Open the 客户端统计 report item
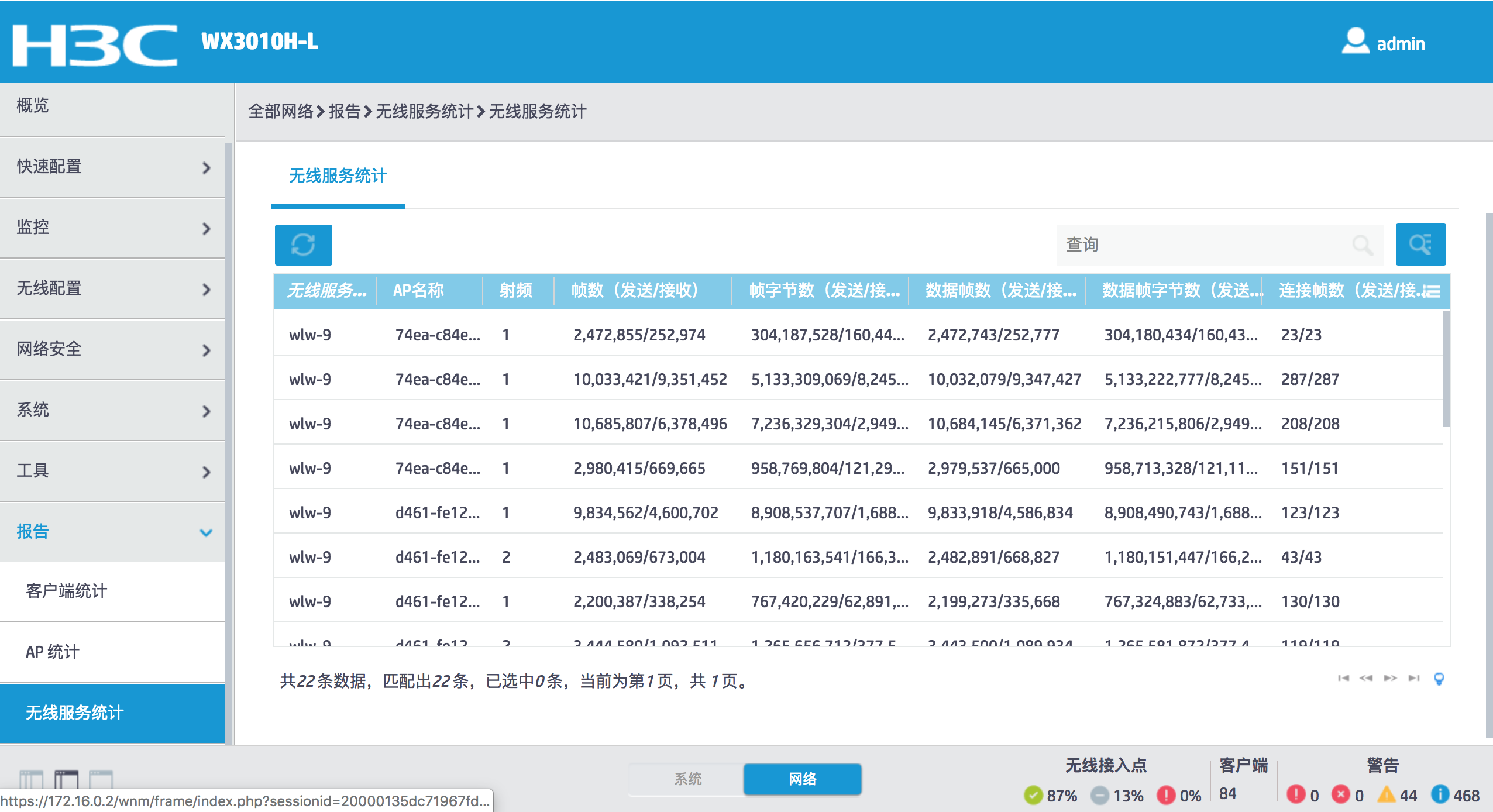The image size is (1493, 812). pyautogui.click(x=67, y=591)
